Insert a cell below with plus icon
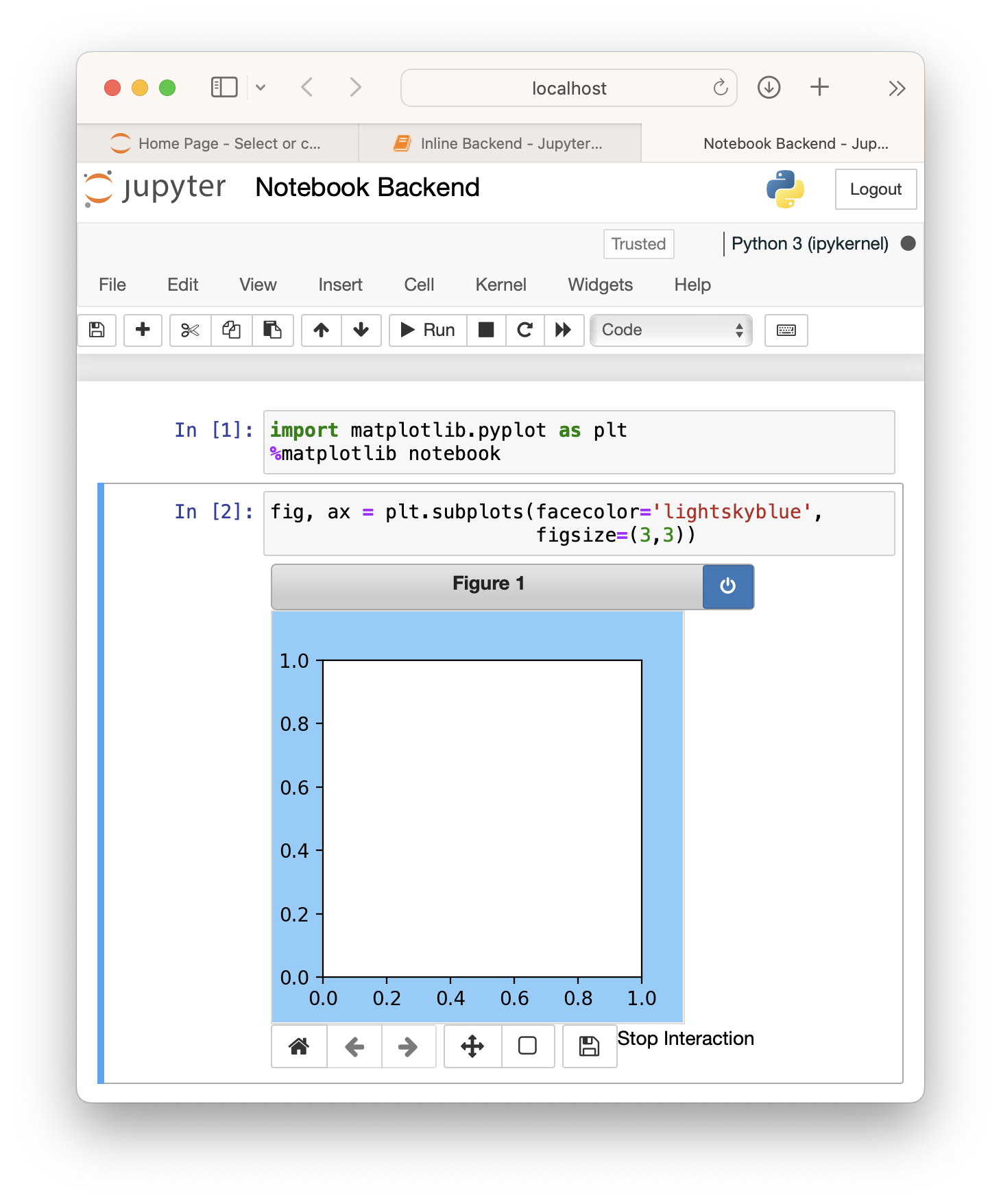The height and width of the screenshot is (1204, 1001). 143,330
